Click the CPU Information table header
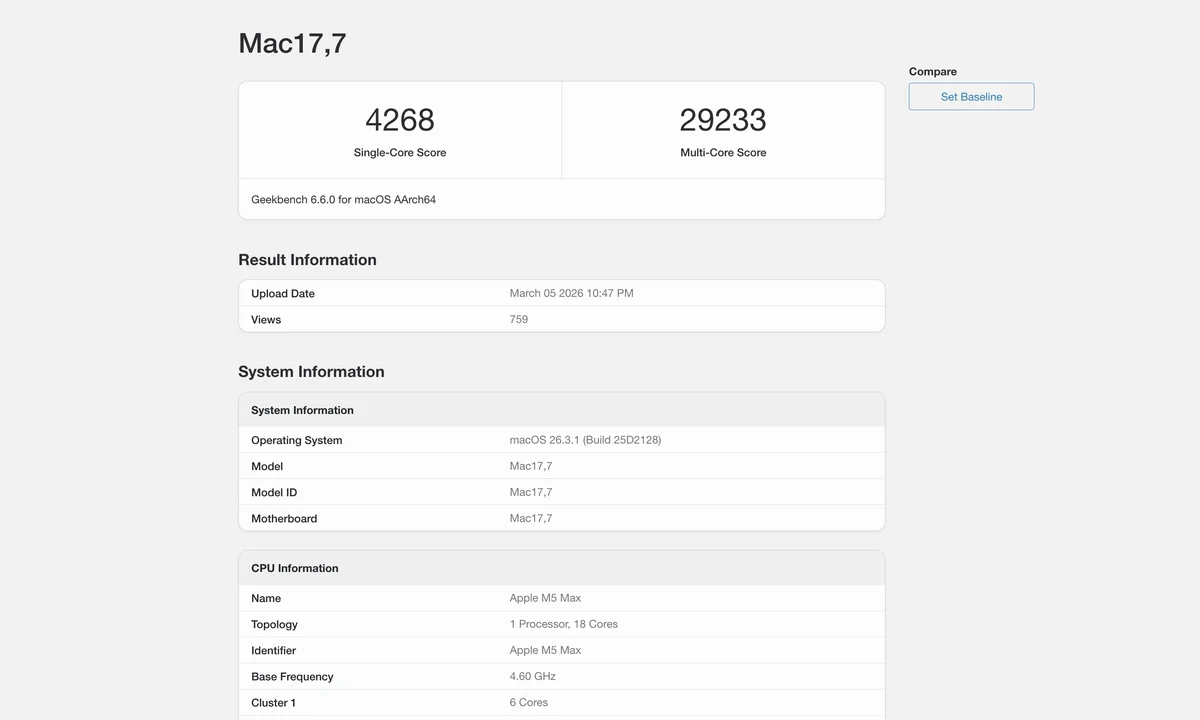 tap(294, 569)
